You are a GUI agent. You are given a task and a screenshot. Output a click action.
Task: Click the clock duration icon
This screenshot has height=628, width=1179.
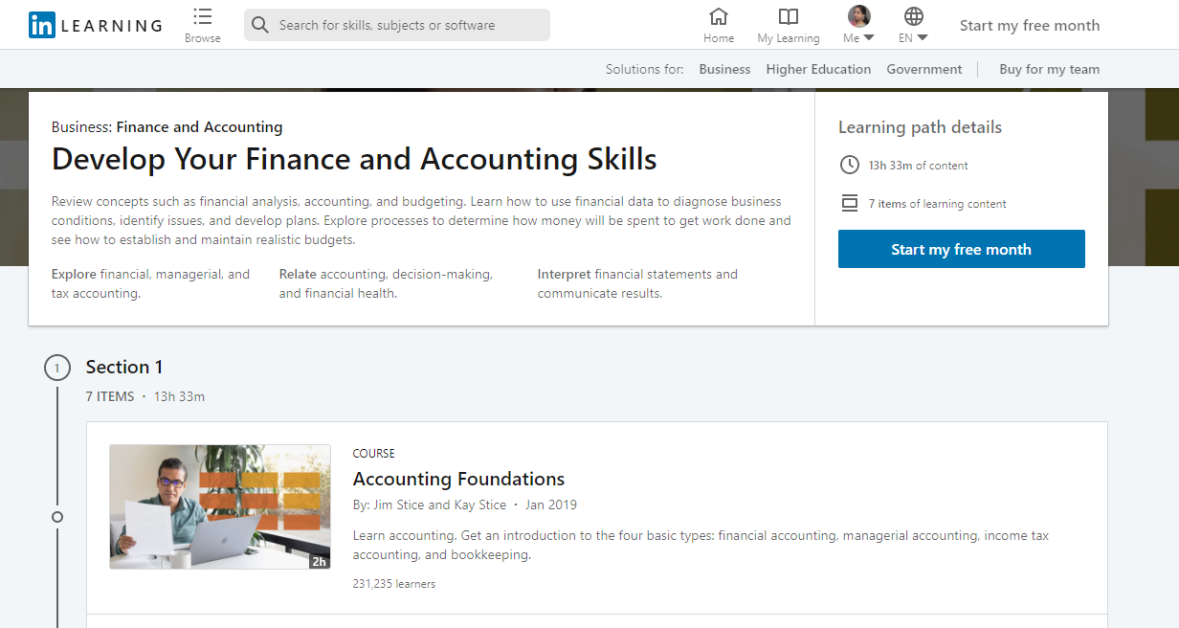point(849,165)
